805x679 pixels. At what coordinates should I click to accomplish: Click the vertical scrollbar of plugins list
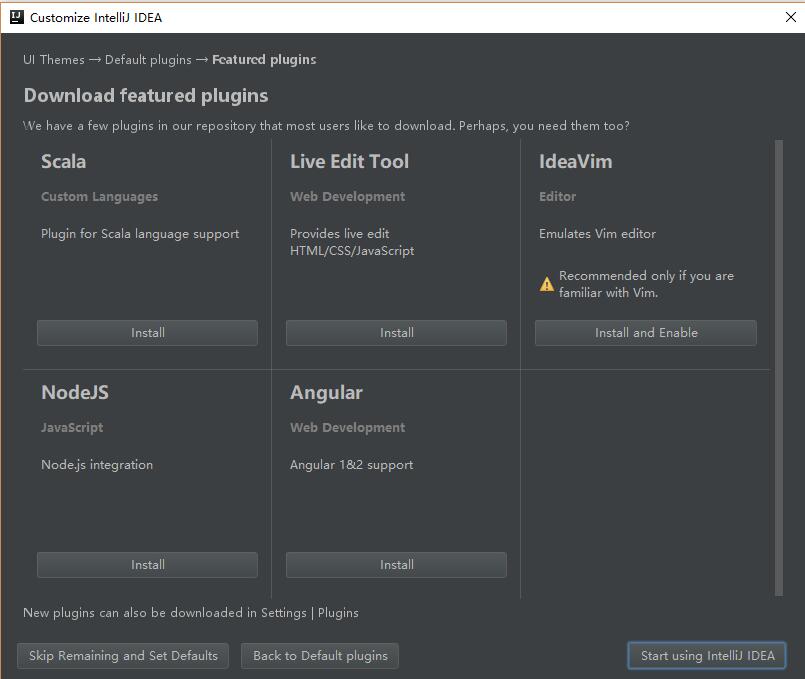779,368
